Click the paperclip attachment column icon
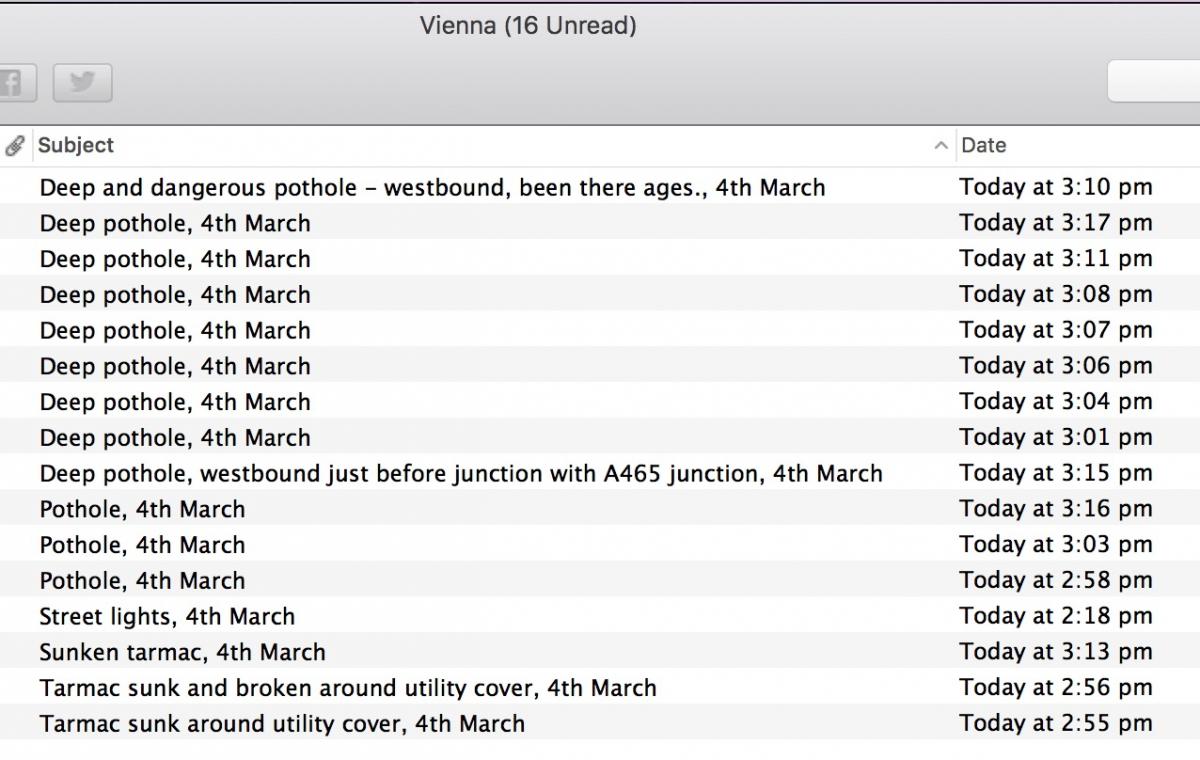The width and height of the screenshot is (1200, 760). coord(15,146)
